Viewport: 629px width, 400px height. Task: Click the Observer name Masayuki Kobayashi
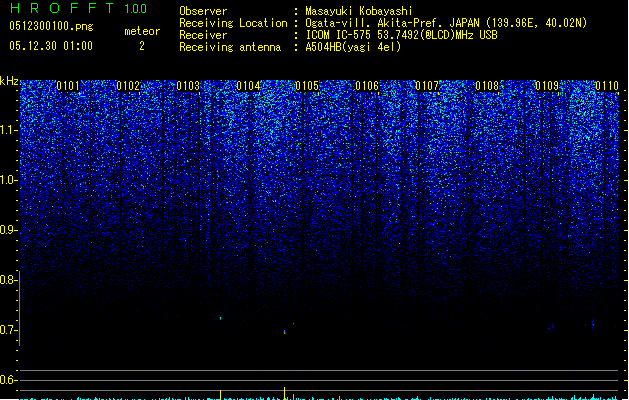click(358, 11)
